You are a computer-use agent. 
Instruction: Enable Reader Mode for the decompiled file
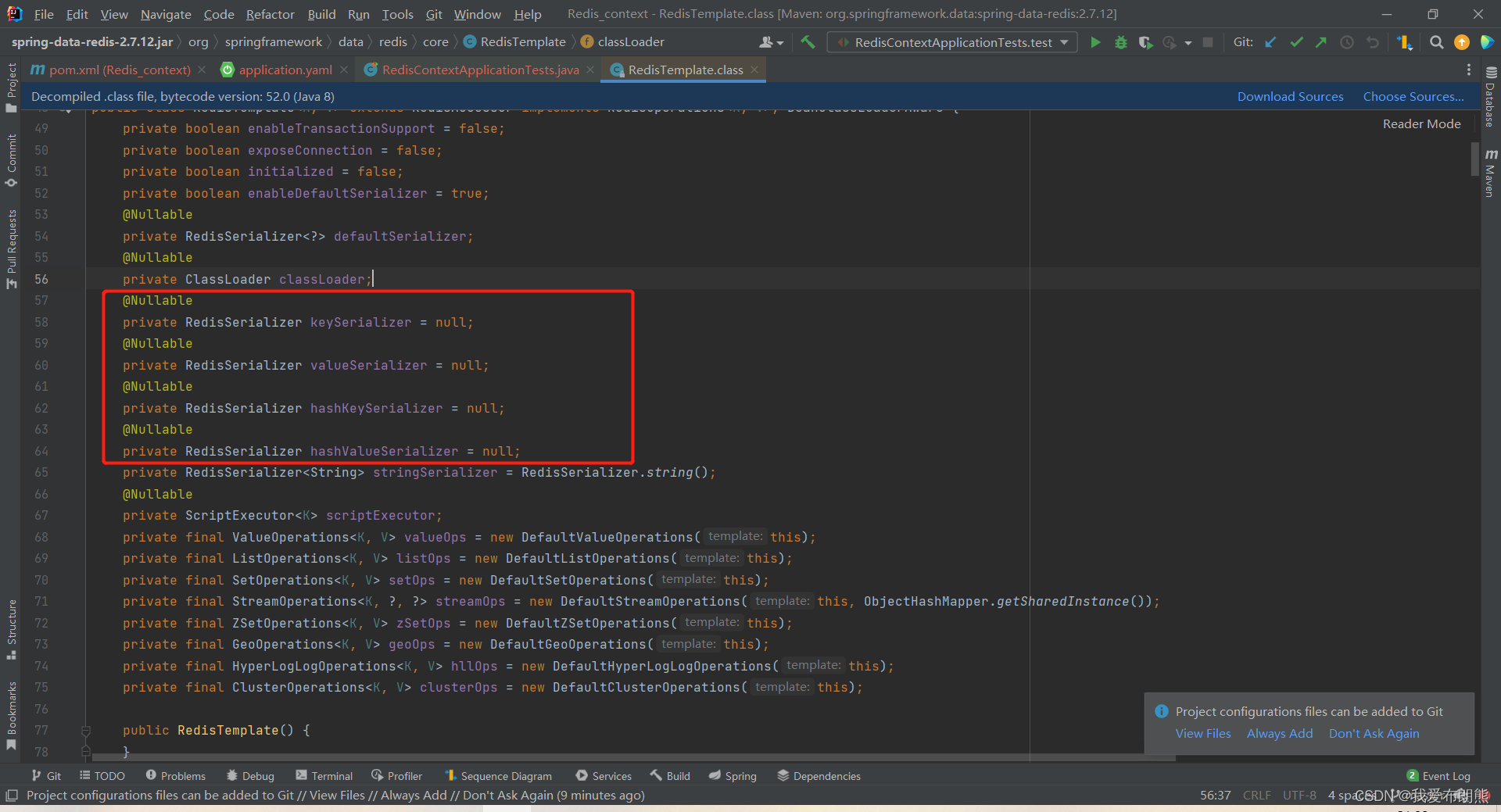(1421, 123)
